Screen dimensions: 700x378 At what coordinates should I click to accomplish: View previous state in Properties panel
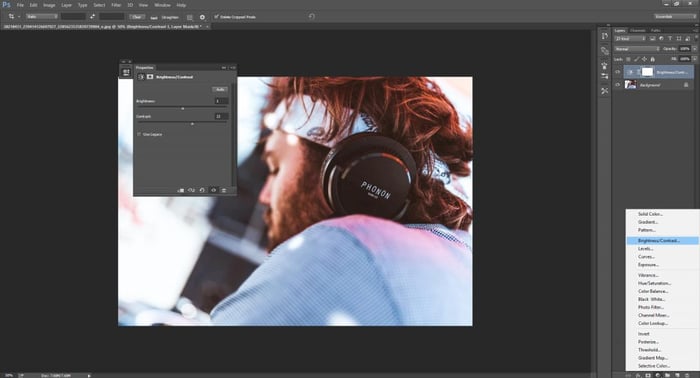point(191,190)
